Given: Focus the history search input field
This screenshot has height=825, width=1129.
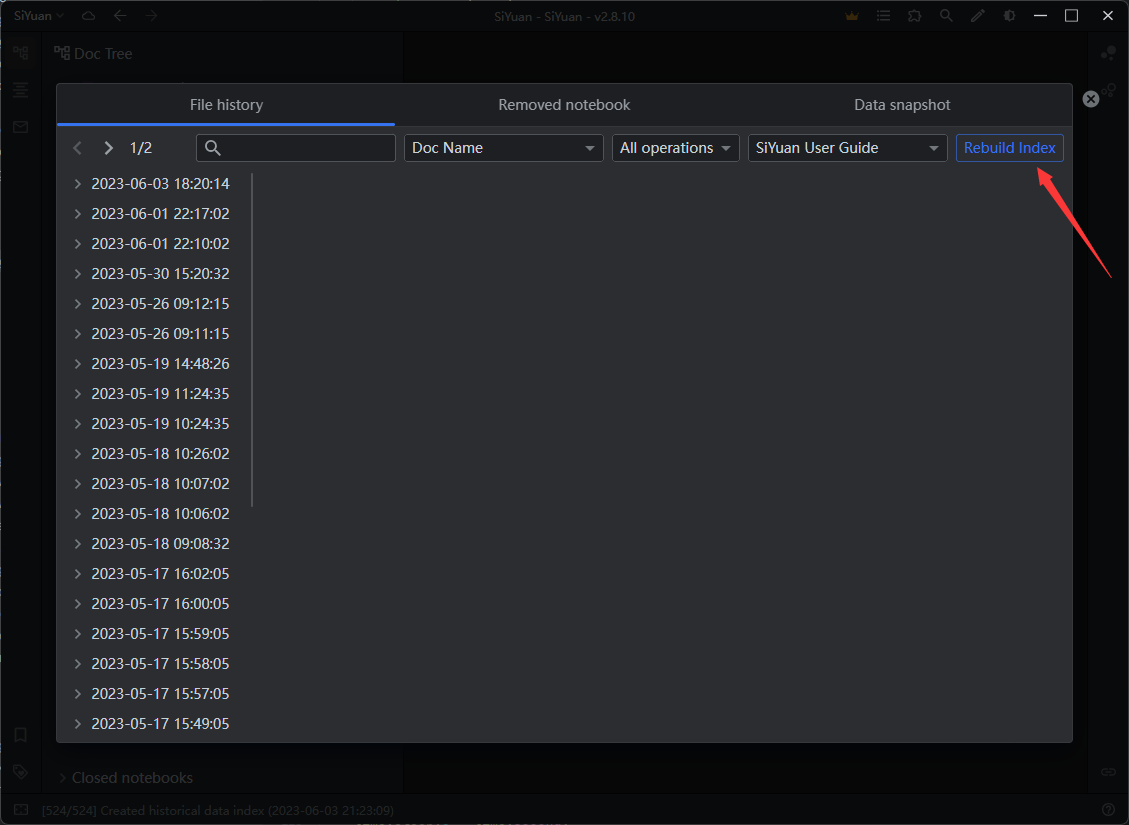Looking at the screenshot, I should (x=296, y=148).
